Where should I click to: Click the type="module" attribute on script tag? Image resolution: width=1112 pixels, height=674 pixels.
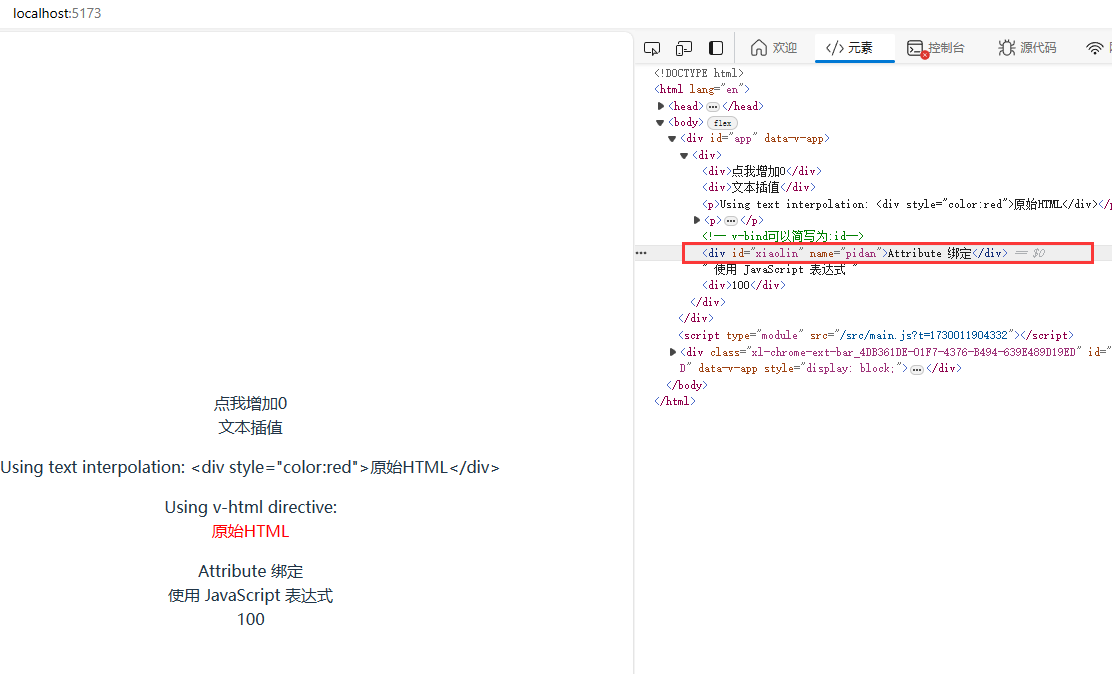click(x=764, y=335)
